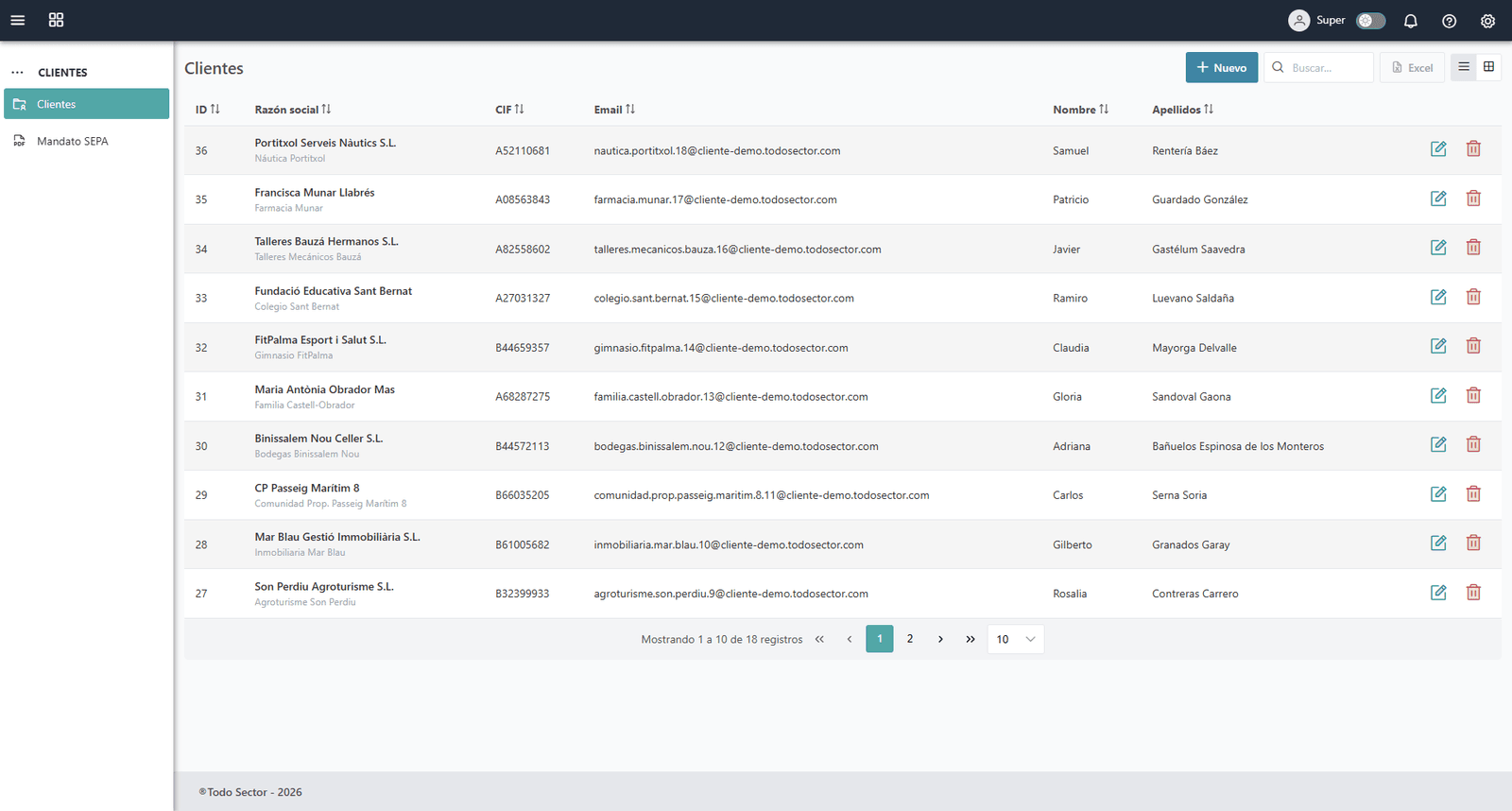Open the help question mark icon

point(1449,21)
